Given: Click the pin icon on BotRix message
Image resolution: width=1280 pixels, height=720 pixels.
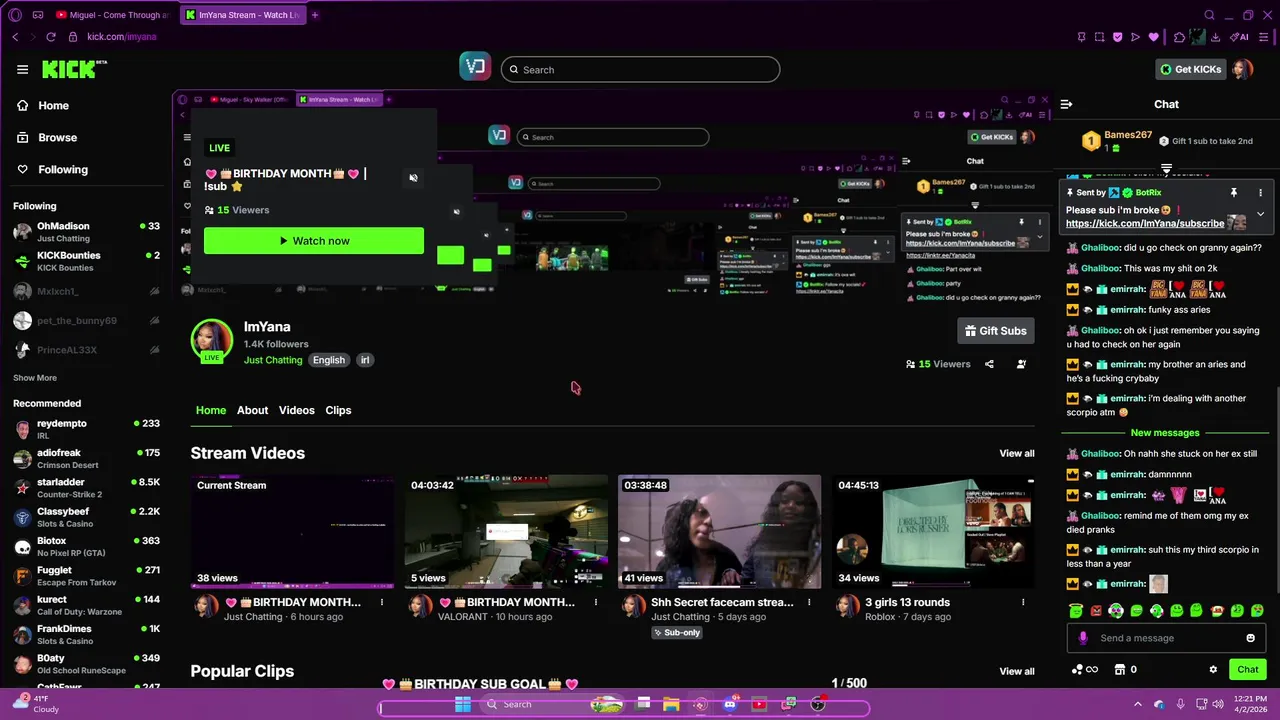Looking at the screenshot, I should click(1234, 192).
